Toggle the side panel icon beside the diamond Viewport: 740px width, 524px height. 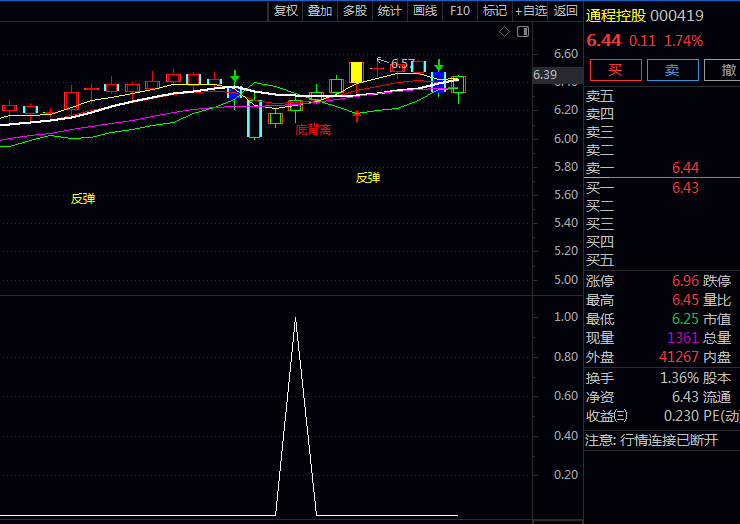(x=522, y=33)
